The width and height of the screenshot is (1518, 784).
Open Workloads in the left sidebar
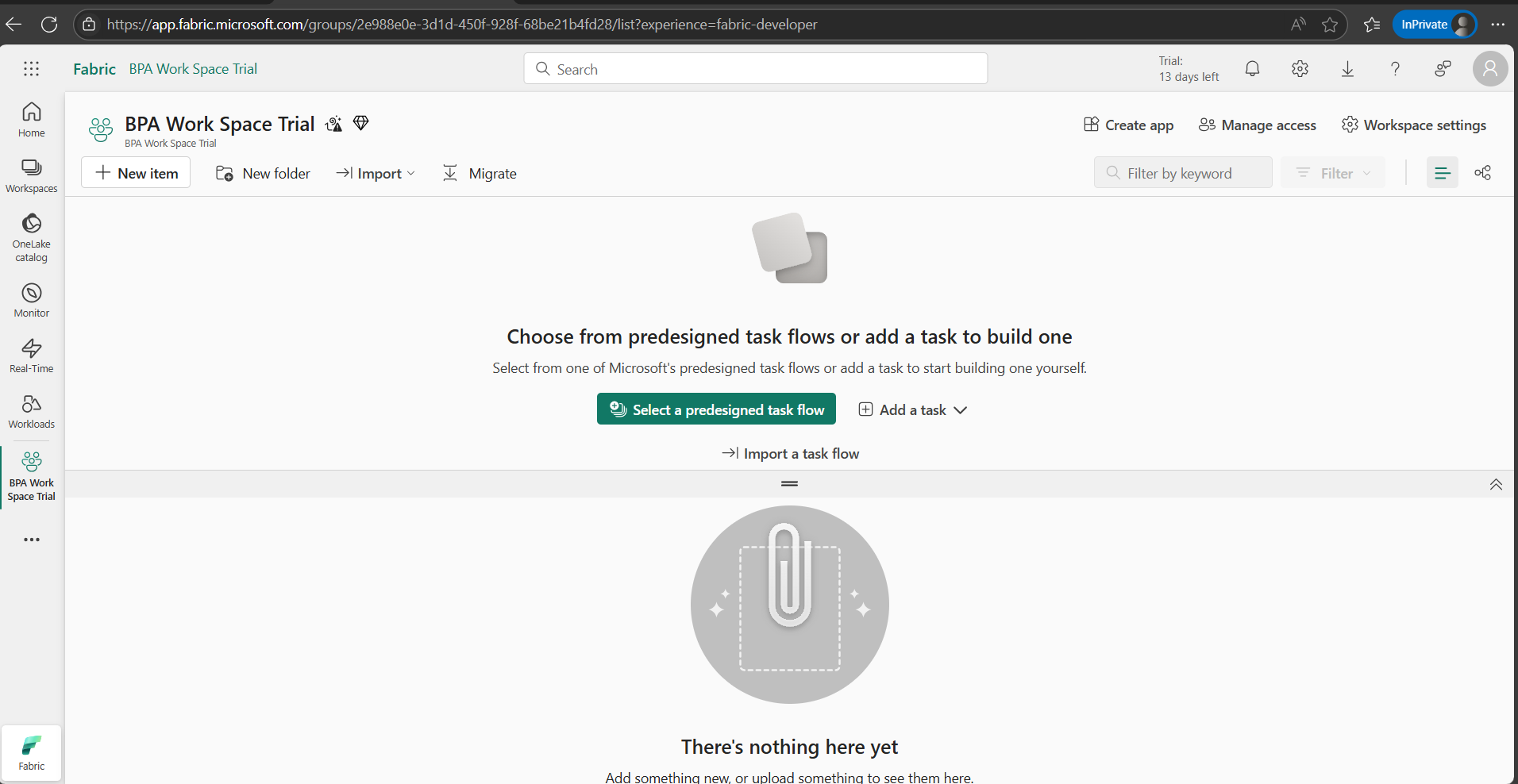pos(32,412)
